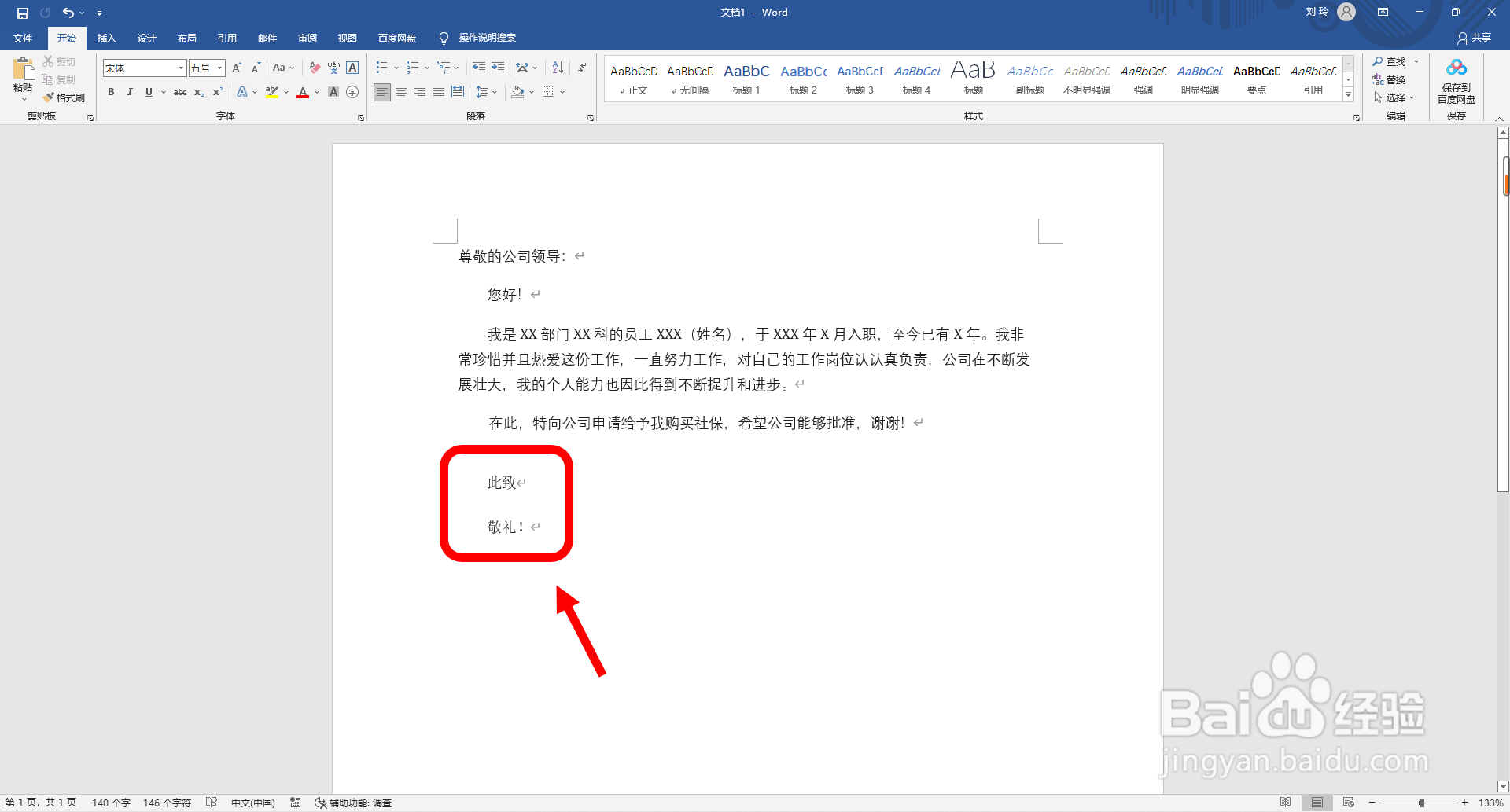Toggle the strikethrough formatting
Screen dimensions: 1510x812
(179, 92)
